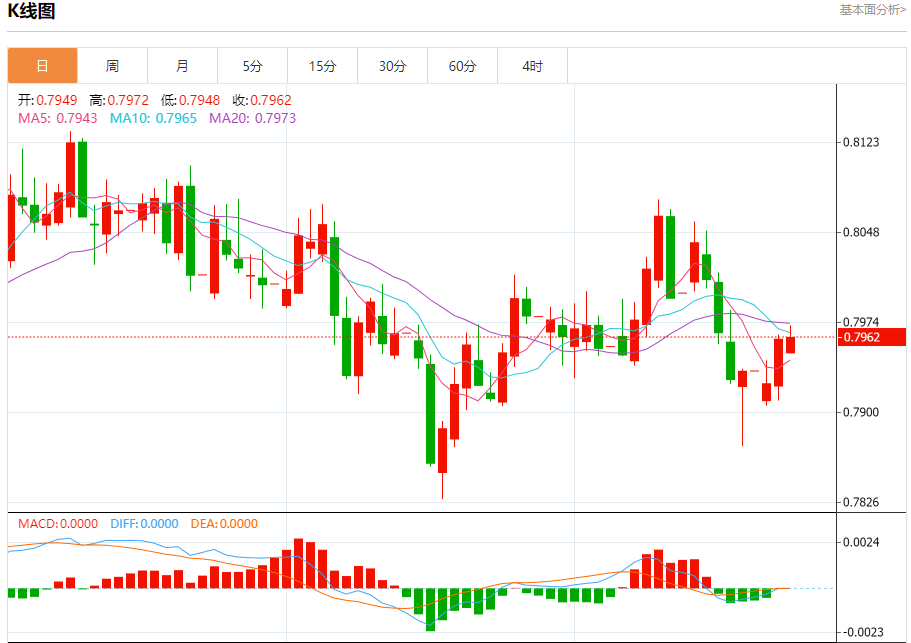The image size is (911, 643).
Task: Click the lowest candlestick near 0.7826
Action: (442, 450)
